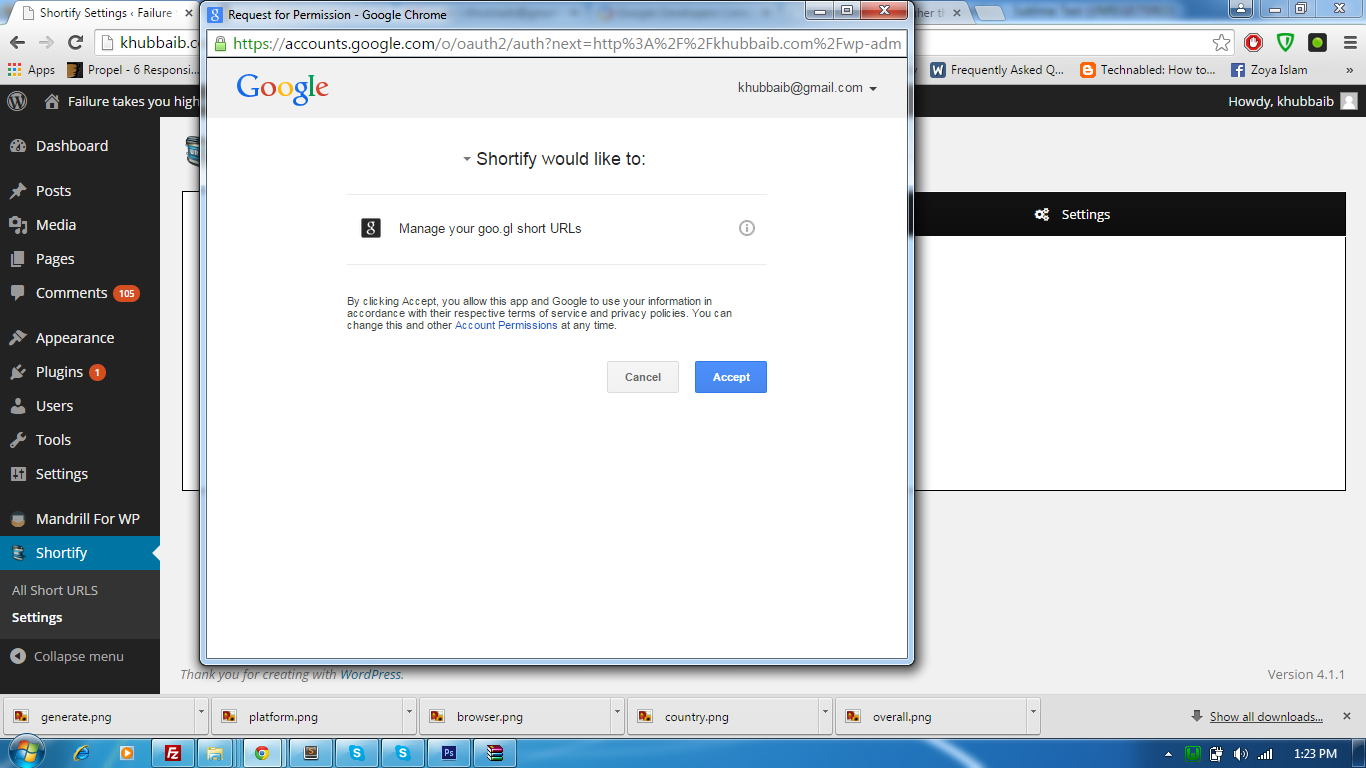
Task: Open FileZilla from the taskbar
Action: (x=172, y=752)
